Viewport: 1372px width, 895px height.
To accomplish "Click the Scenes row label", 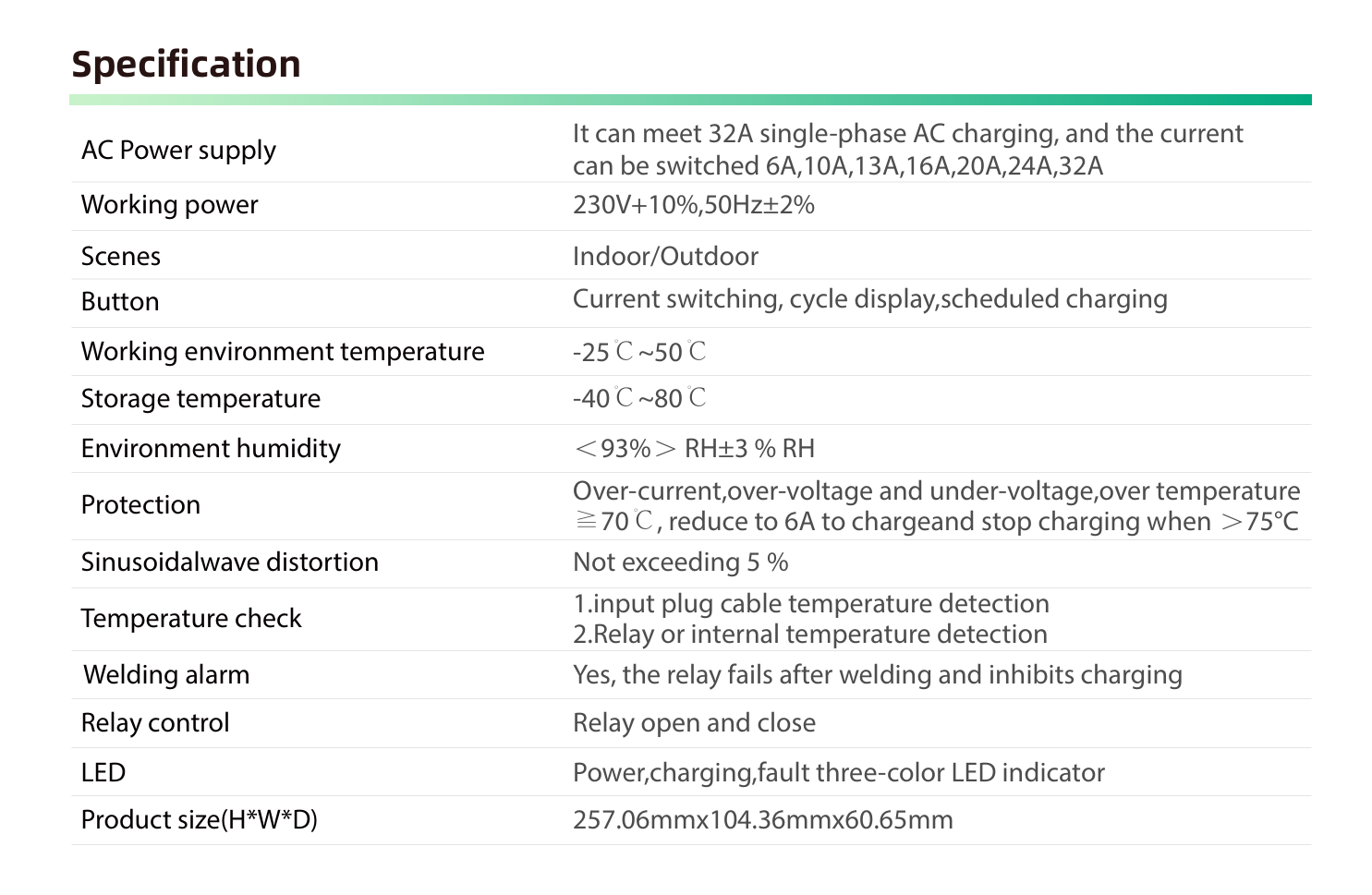I will [120, 256].
